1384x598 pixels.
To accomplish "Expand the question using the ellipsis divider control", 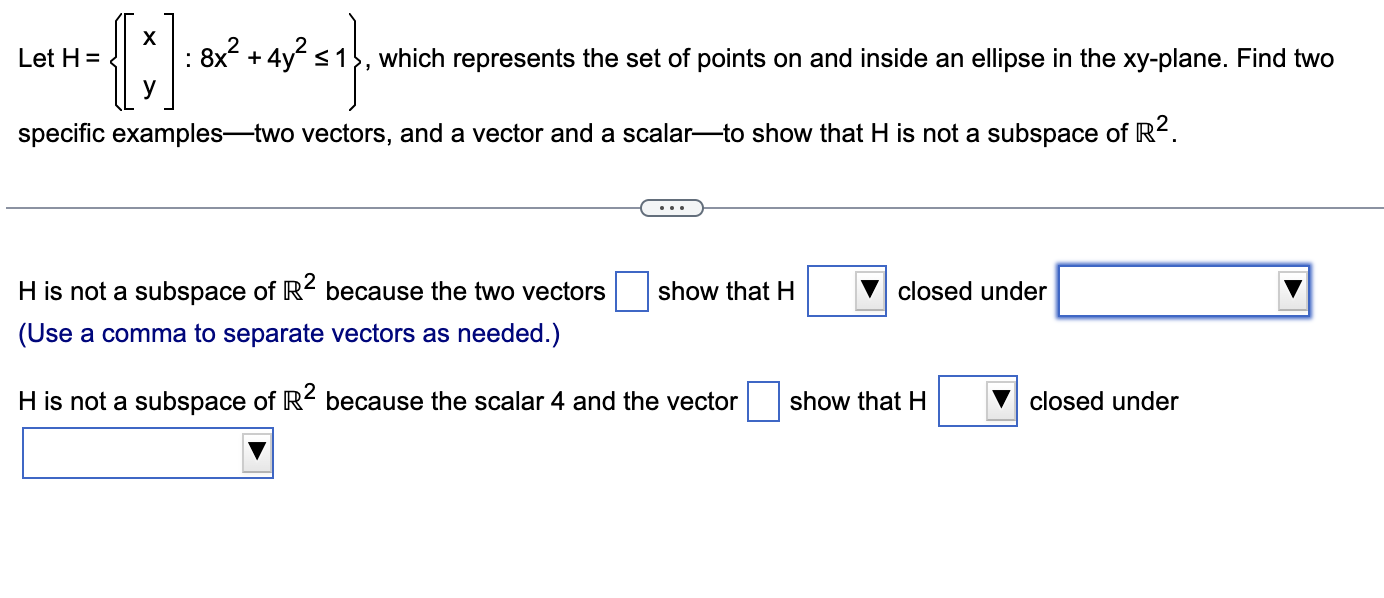I will pyautogui.click(x=672, y=207).
